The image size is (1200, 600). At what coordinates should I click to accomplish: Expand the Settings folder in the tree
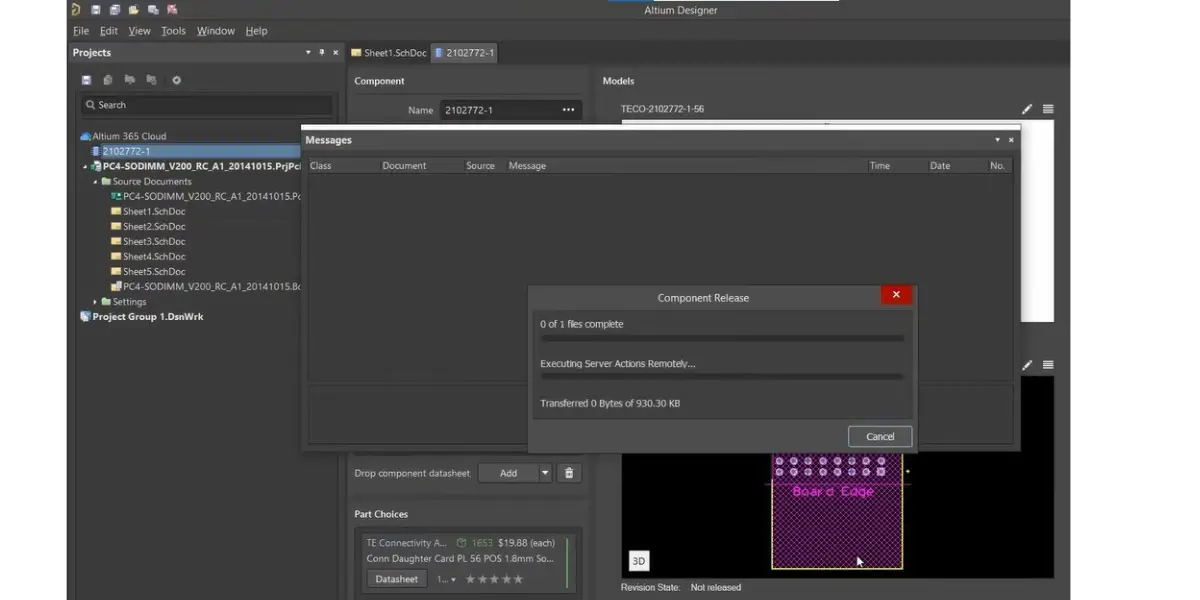(96, 302)
